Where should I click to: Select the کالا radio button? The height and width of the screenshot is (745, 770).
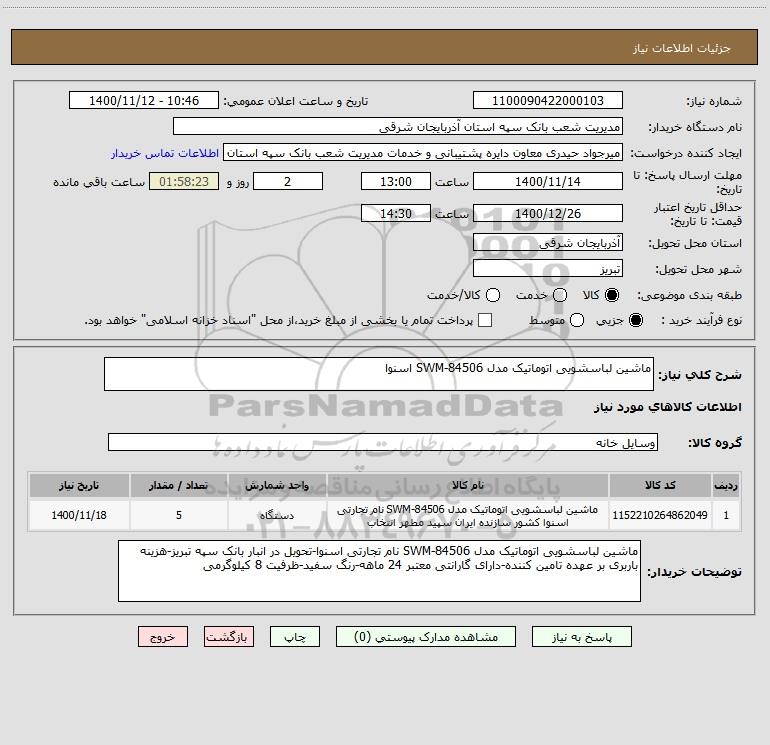(x=612, y=295)
